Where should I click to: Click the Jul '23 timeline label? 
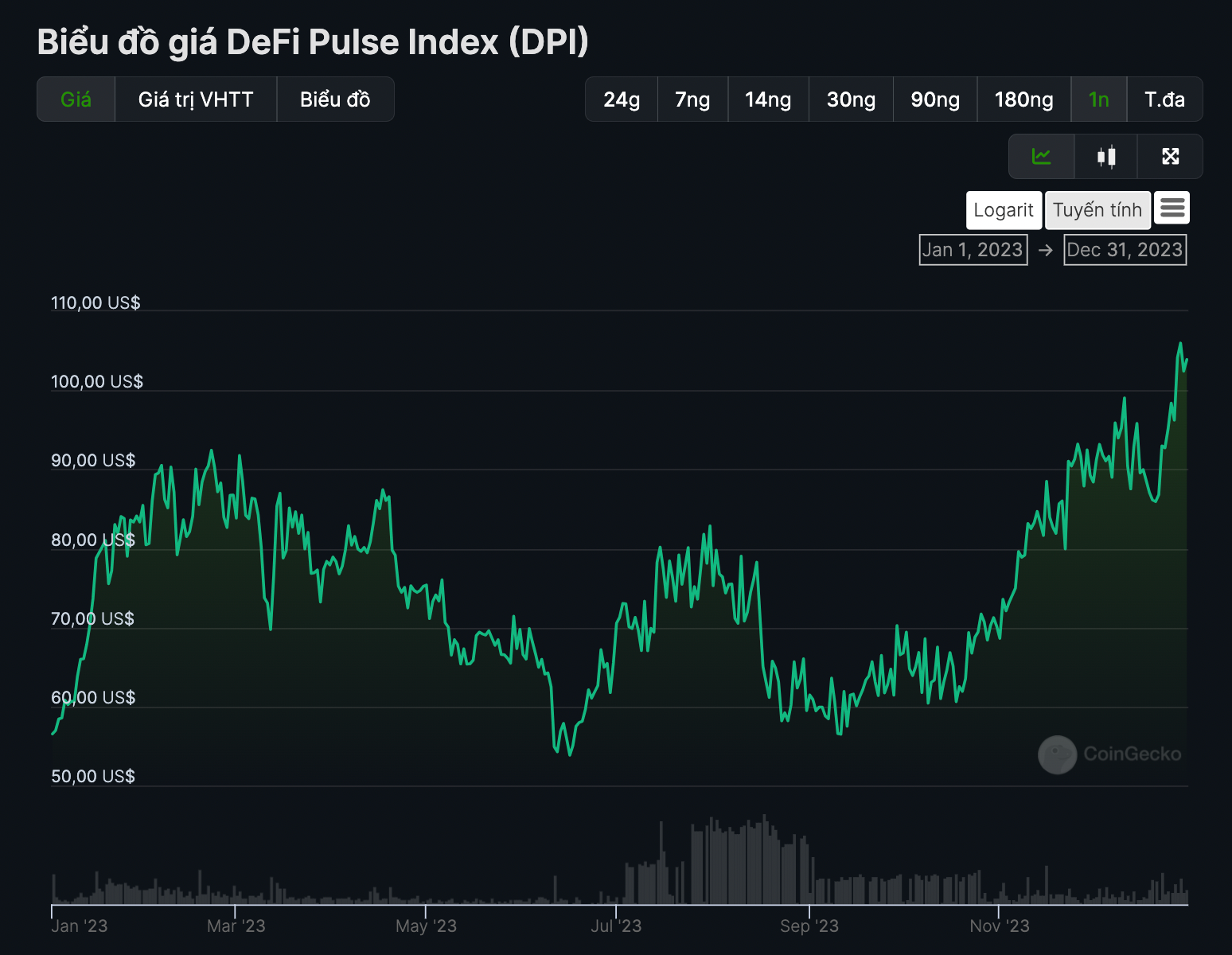616,926
